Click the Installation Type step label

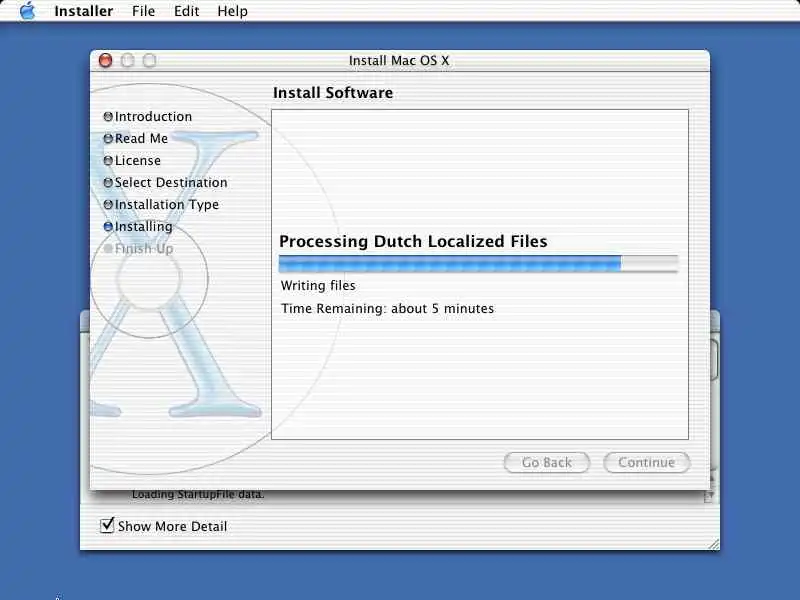pos(167,205)
